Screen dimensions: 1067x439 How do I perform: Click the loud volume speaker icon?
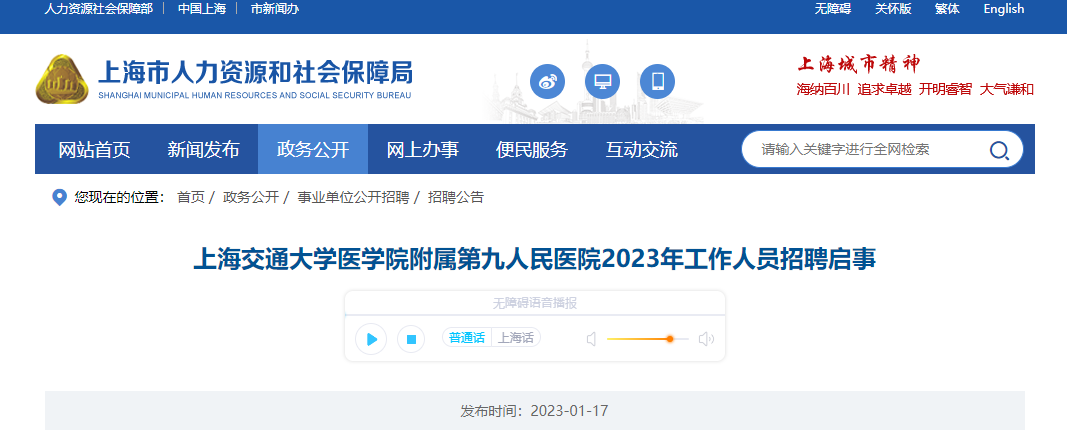click(706, 339)
